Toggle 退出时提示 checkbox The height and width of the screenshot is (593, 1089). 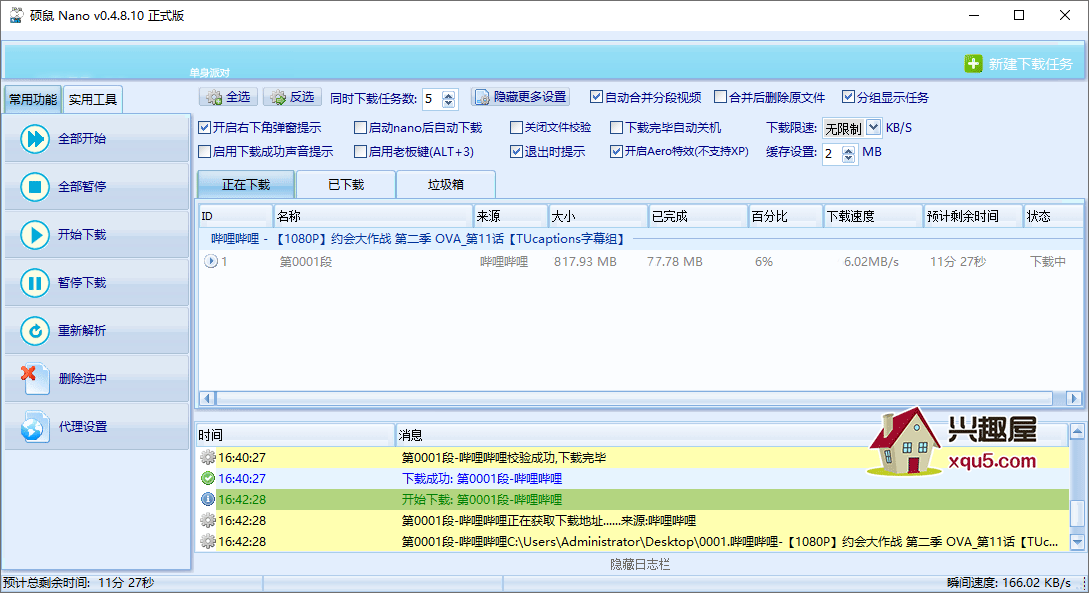tap(516, 151)
